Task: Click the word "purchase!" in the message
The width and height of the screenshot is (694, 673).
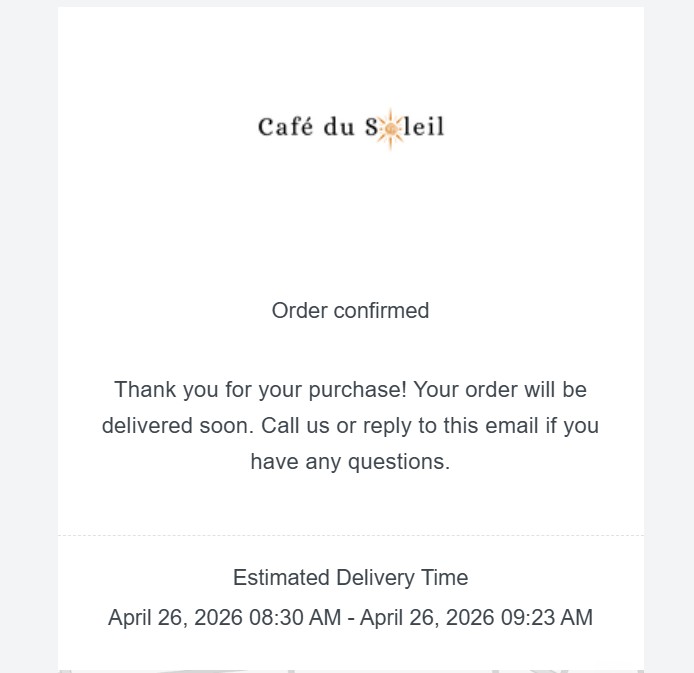Action: [360, 389]
